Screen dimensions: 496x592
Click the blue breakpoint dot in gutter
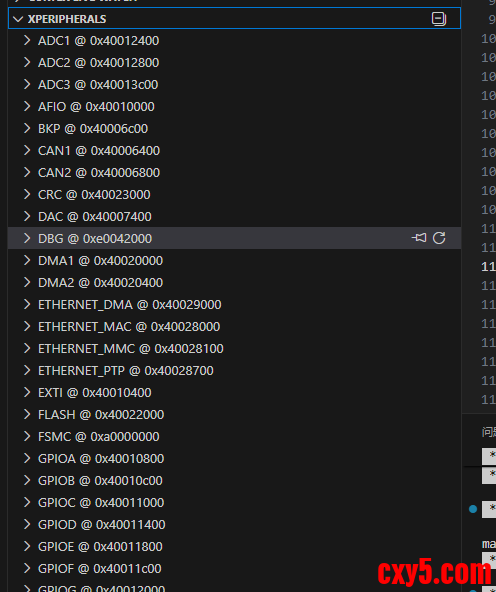click(x=473, y=509)
